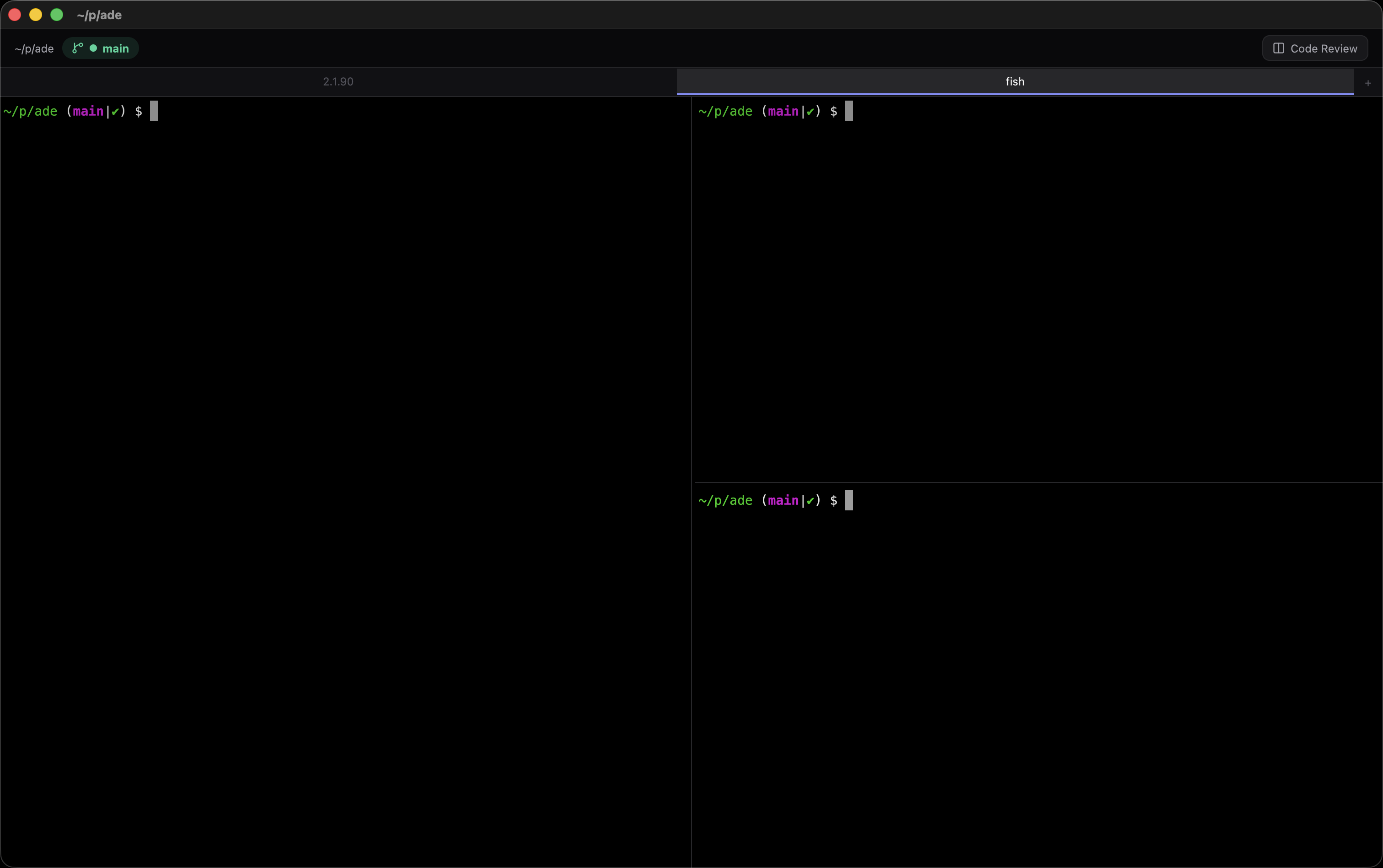Click the horizontal divider between the right panes
This screenshot has width=1383, height=868.
(1034, 482)
